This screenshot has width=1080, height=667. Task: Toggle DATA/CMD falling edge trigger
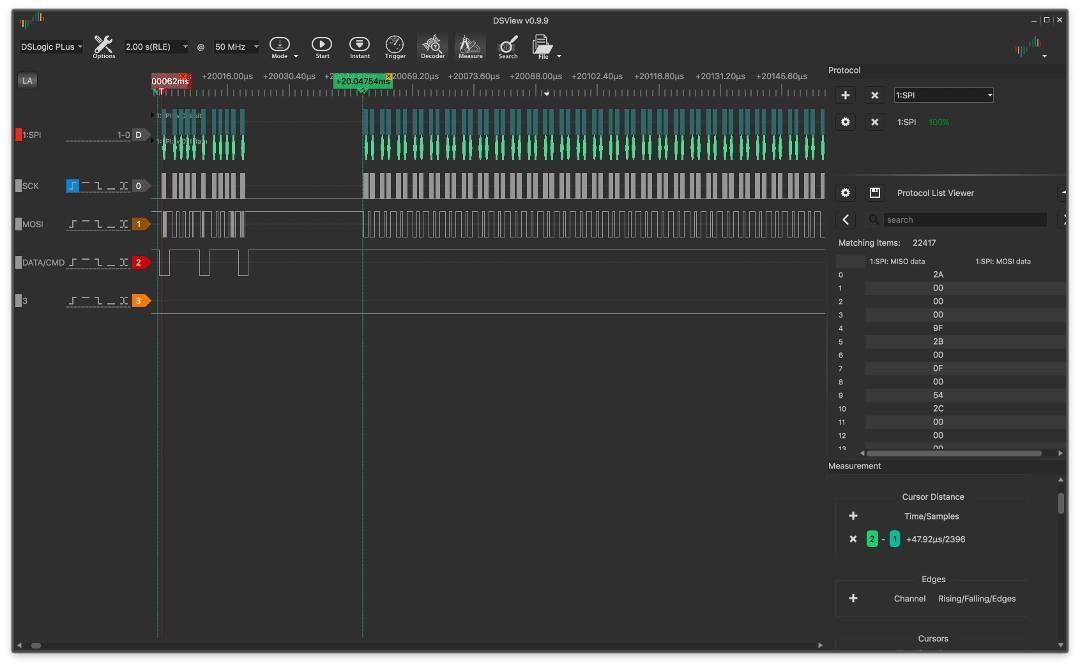pyautogui.click(x=98, y=263)
